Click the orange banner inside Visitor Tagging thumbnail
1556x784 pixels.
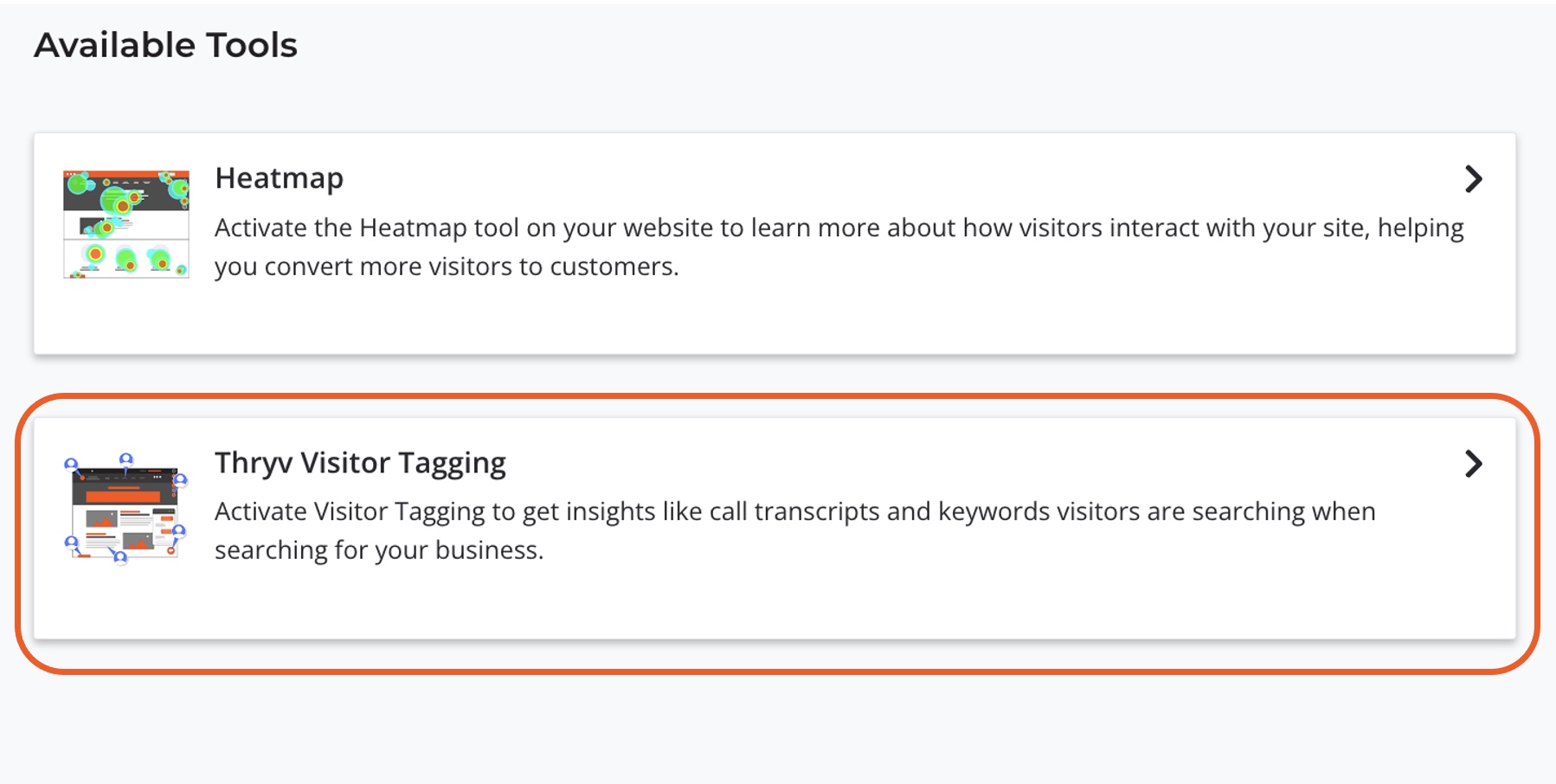(x=124, y=495)
